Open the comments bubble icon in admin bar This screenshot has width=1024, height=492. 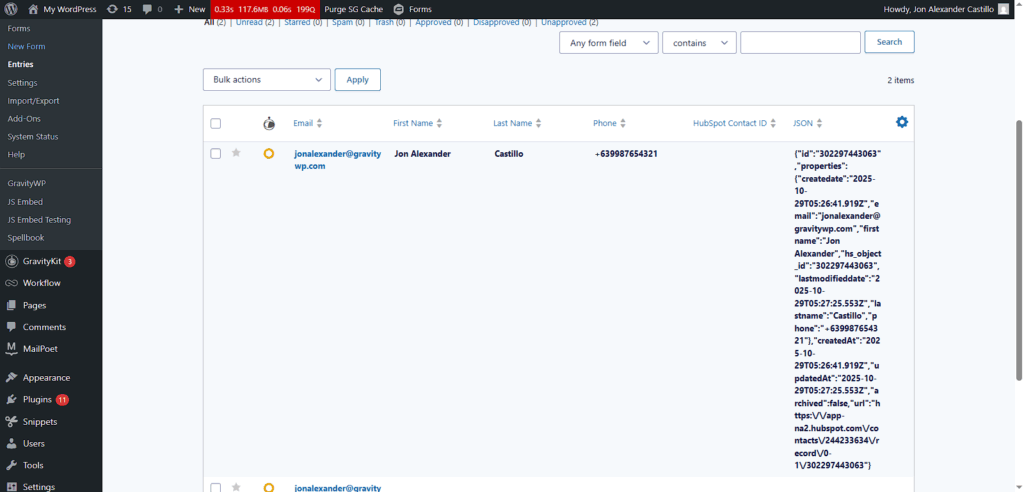[147, 9]
